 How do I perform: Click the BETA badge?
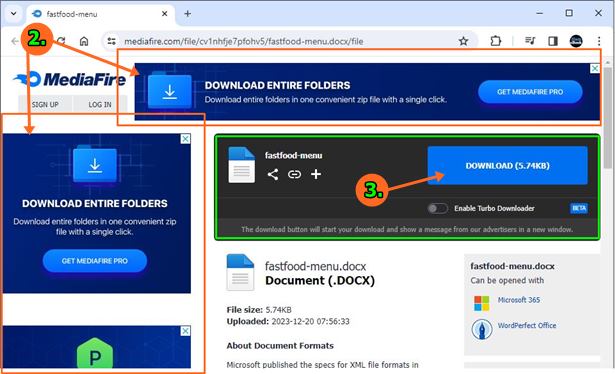pos(579,208)
